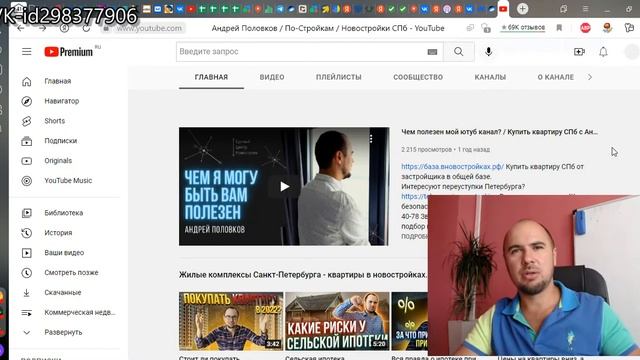Play the featured channel trailer video
The width and height of the screenshot is (640, 360).
coord(284,187)
